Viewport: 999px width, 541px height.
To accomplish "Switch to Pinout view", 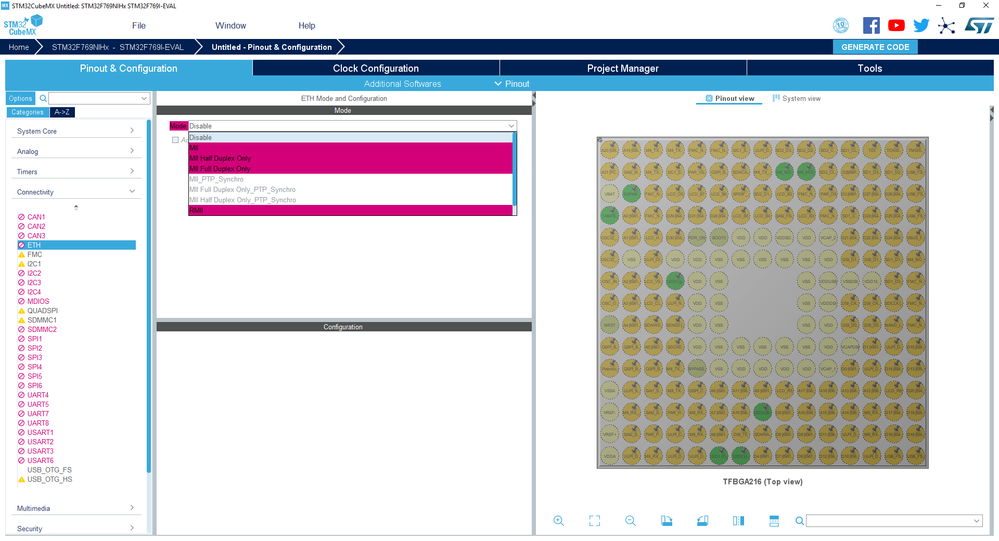I will tap(729, 98).
